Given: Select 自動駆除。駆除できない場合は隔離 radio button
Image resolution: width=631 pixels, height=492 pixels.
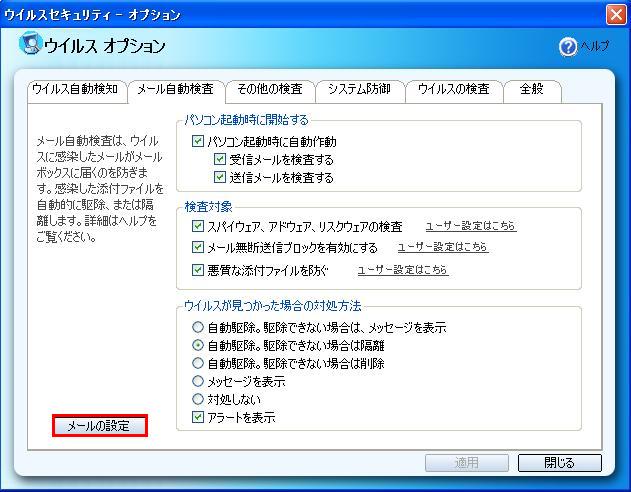Looking at the screenshot, I should tap(198, 345).
